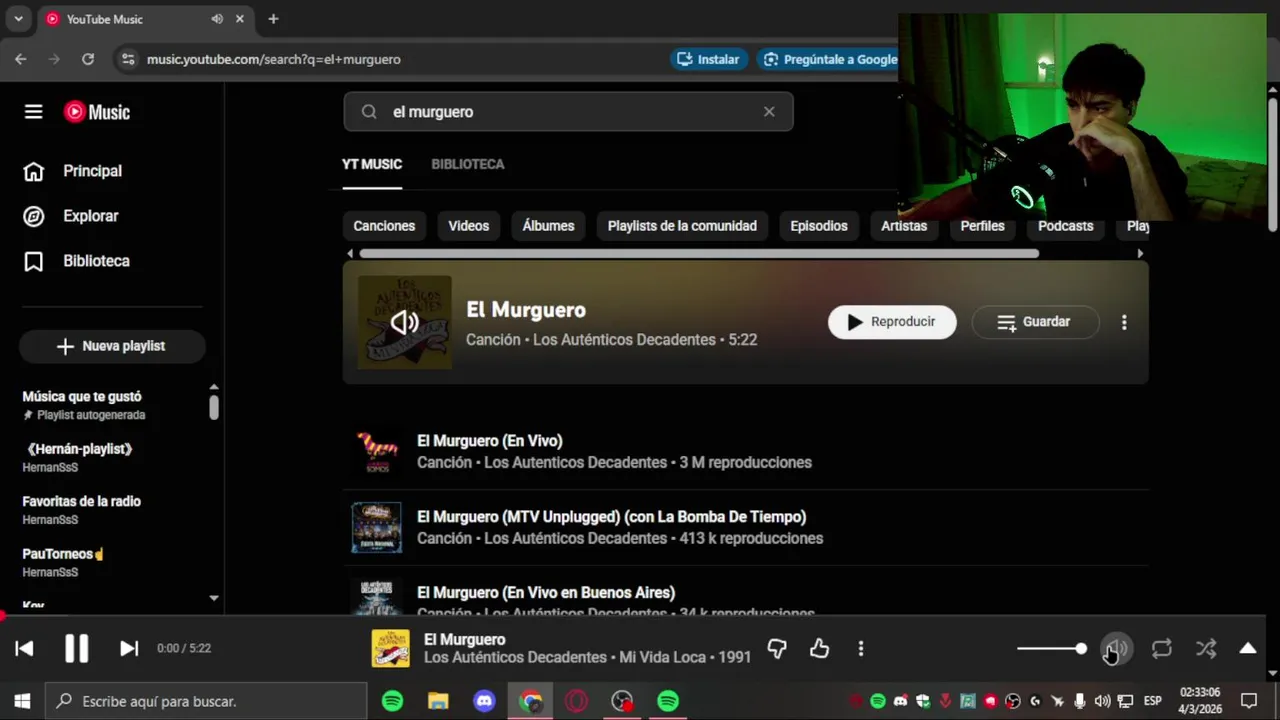The image size is (1280, 720).
Task: Open the Hernán-playlist
Action: pyautogui.click(x=79, y=449)
